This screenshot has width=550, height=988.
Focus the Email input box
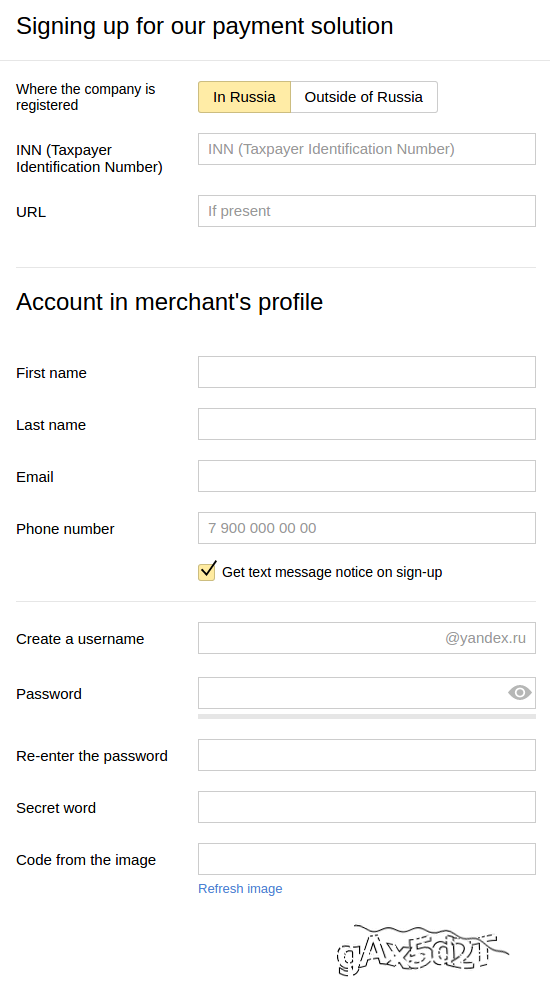(x=367, y=476)
